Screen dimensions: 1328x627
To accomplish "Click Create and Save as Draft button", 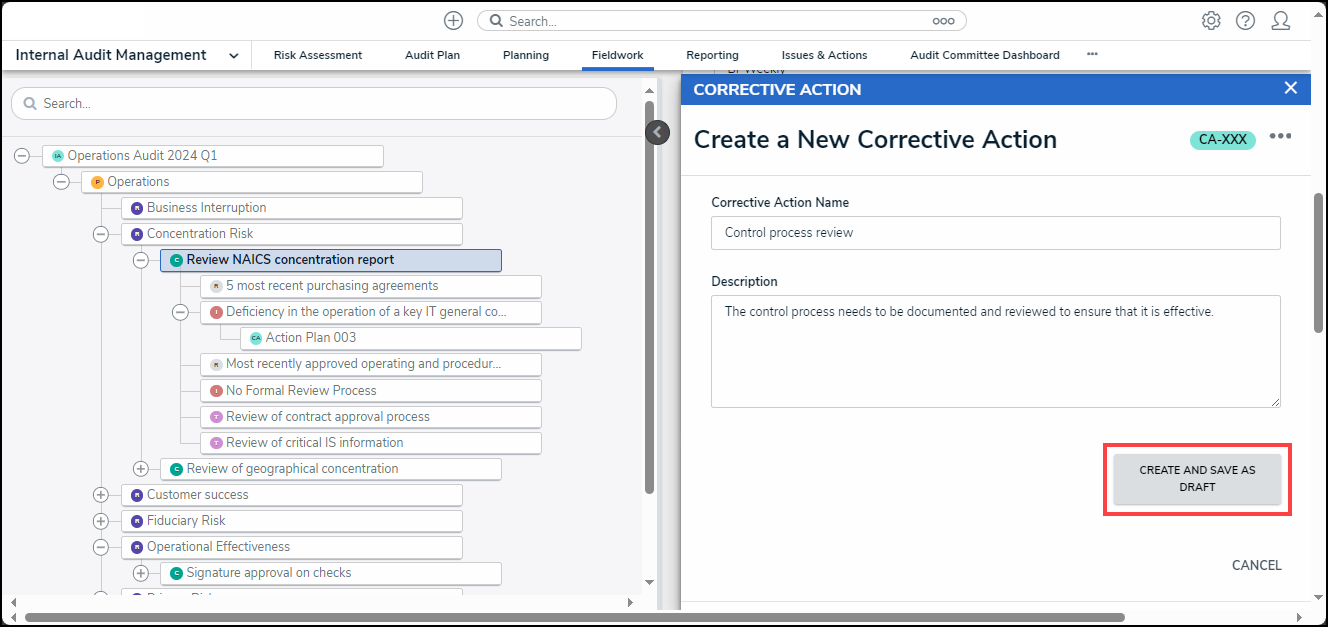I will pos(1197,479).
